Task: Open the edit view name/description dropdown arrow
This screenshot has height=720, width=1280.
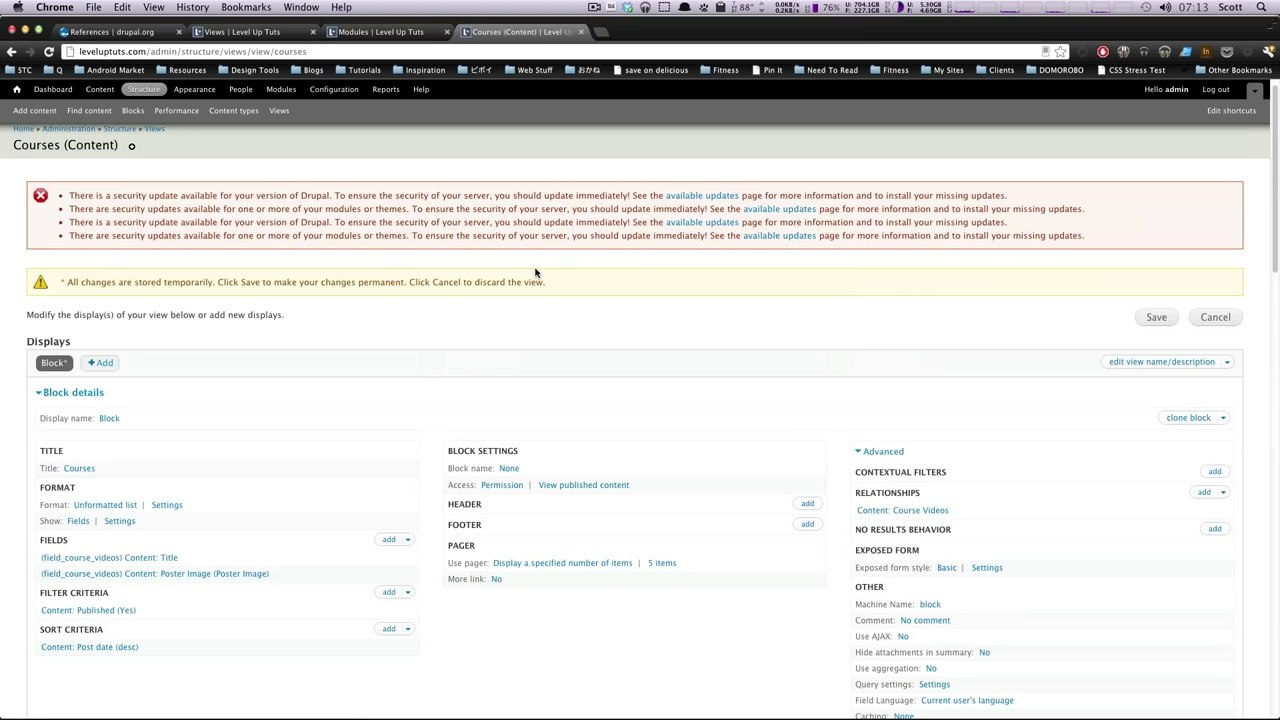Action: (x=1227, y=362)
